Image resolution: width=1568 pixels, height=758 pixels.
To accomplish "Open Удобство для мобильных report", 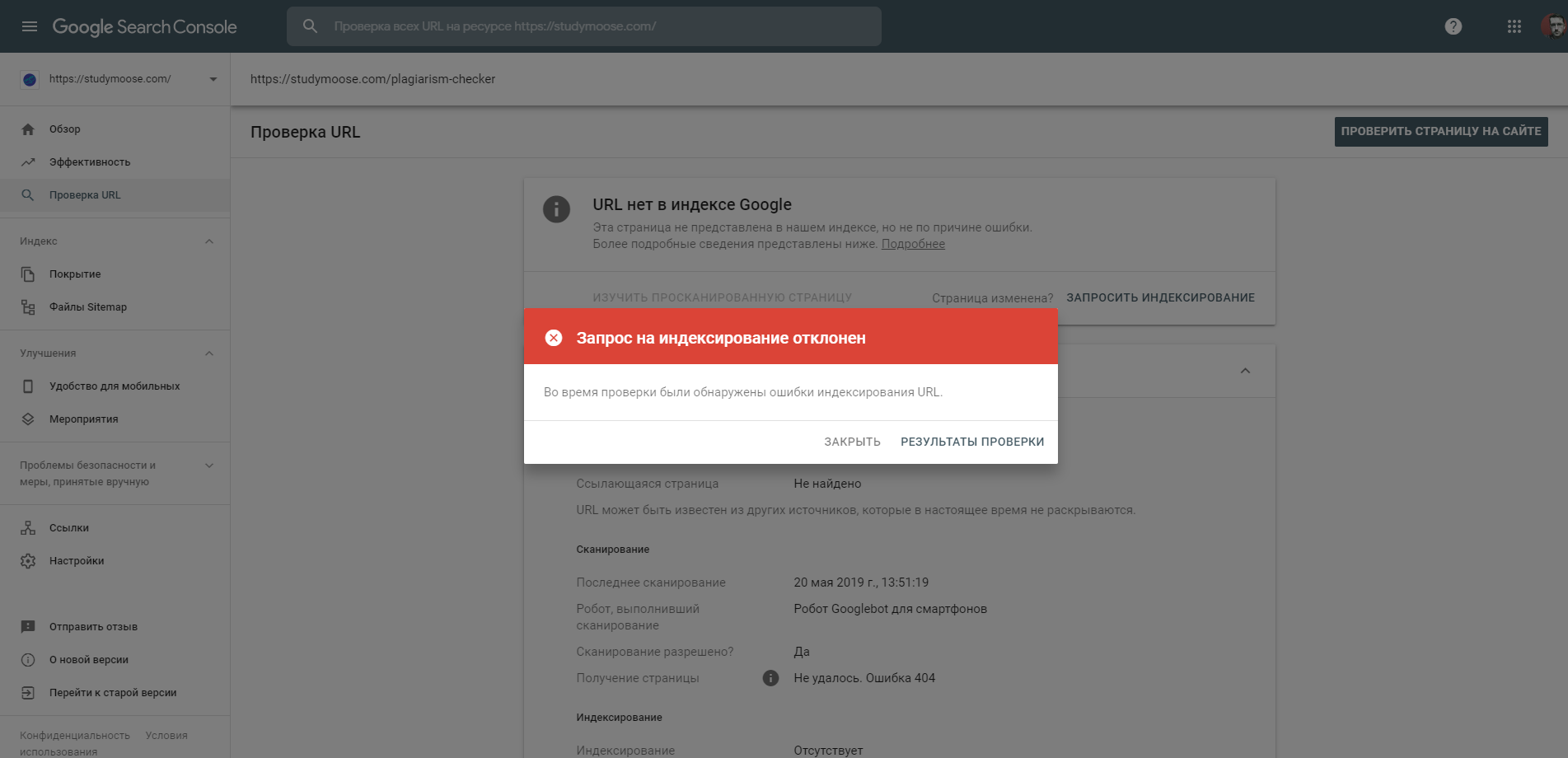I will [x=115, y=386].
